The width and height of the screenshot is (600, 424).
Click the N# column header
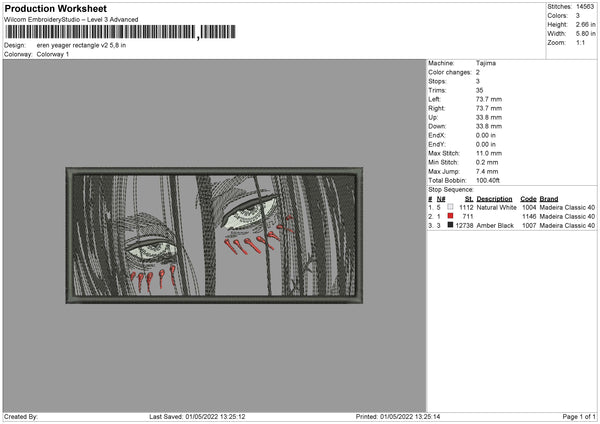pos(441,199)
